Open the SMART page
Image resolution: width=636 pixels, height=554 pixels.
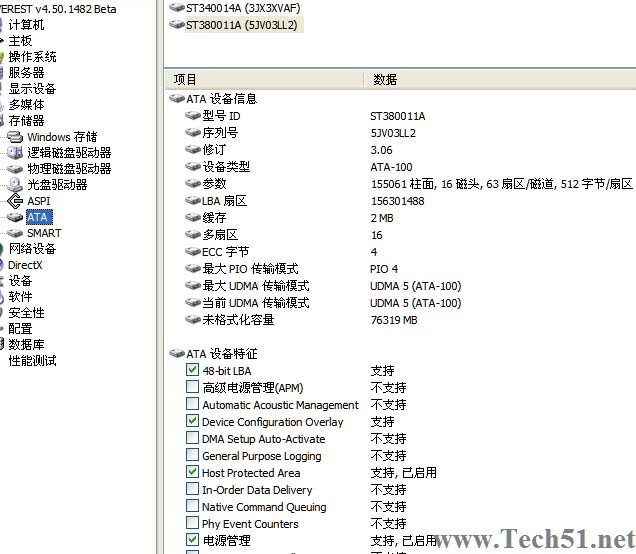(44, 233)
